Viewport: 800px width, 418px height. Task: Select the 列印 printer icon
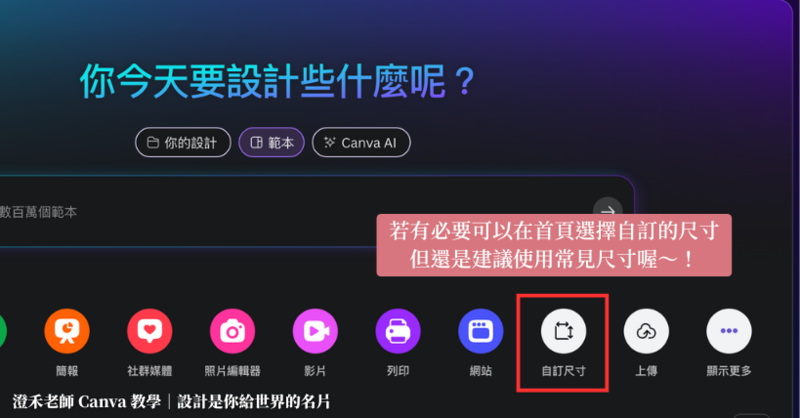click(398, 331)
